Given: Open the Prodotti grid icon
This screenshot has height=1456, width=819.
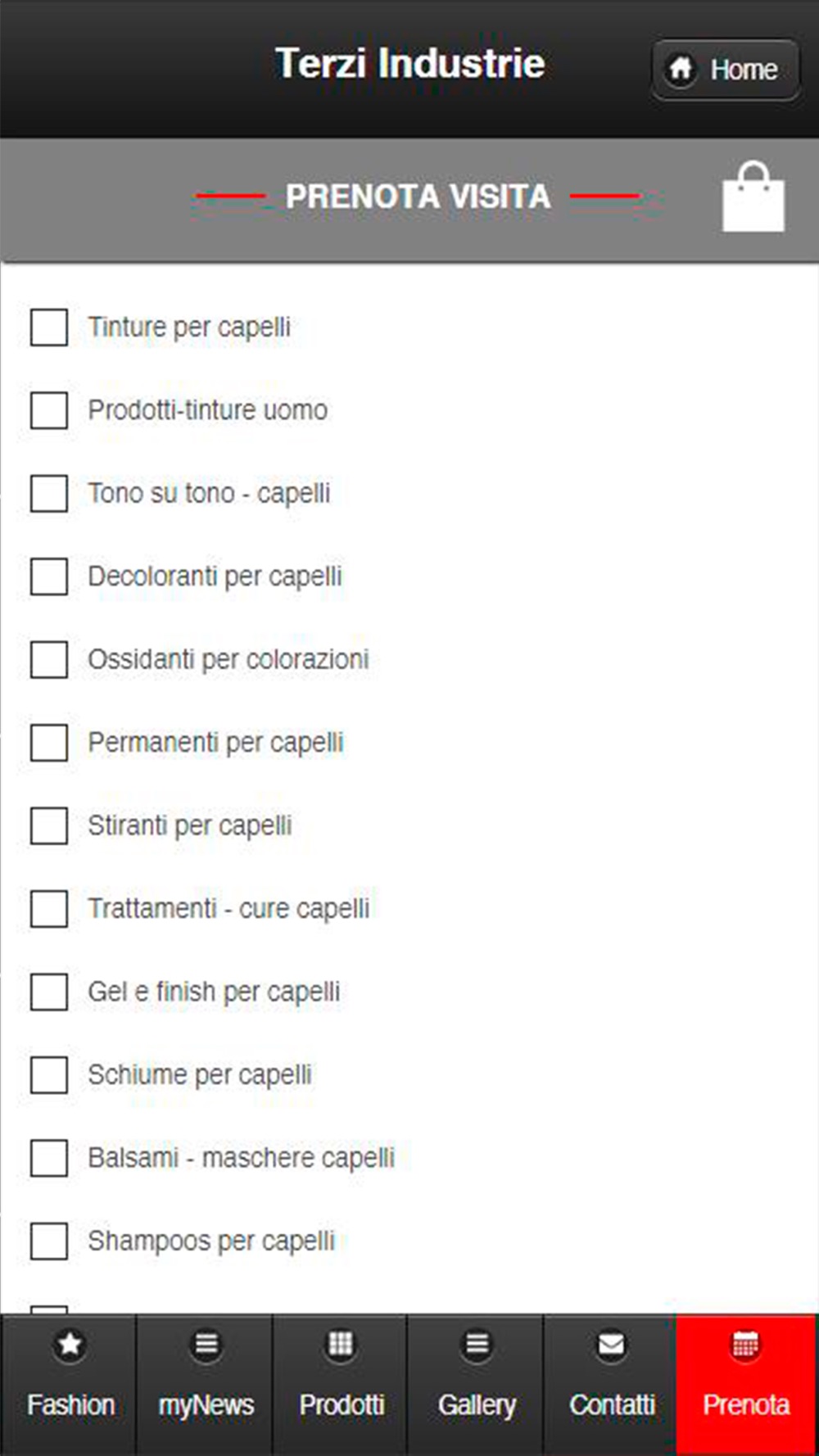Looking at the screenshot, I should (341, 1345).
